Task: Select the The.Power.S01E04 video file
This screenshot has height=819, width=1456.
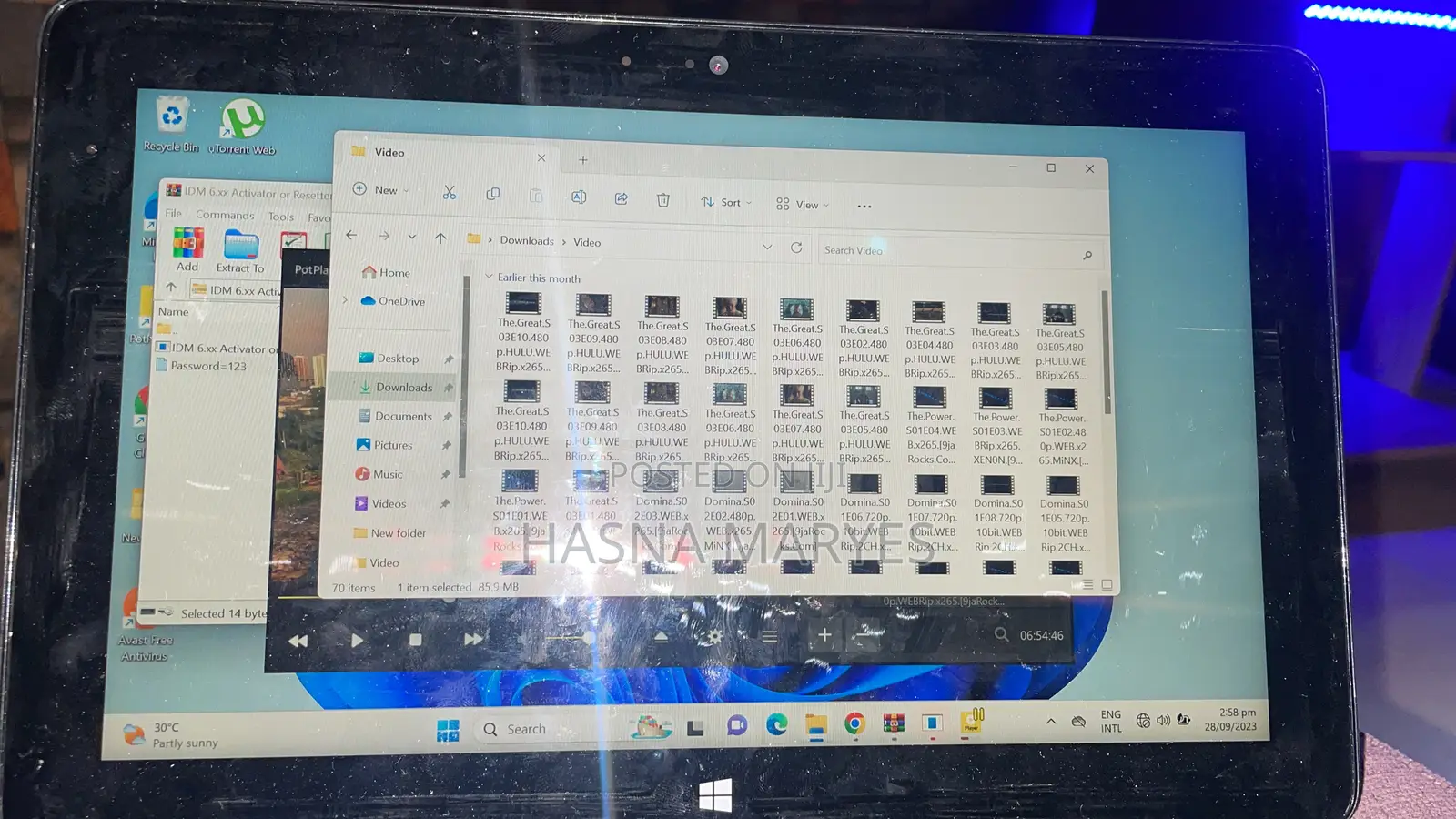Action: click(931, 425)
